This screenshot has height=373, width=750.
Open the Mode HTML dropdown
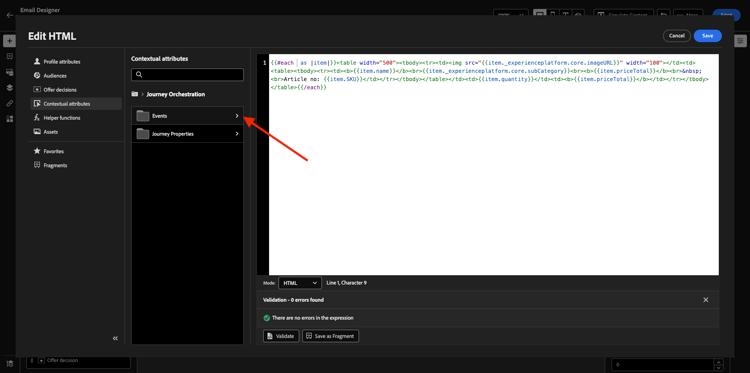[x=300, y=283]
